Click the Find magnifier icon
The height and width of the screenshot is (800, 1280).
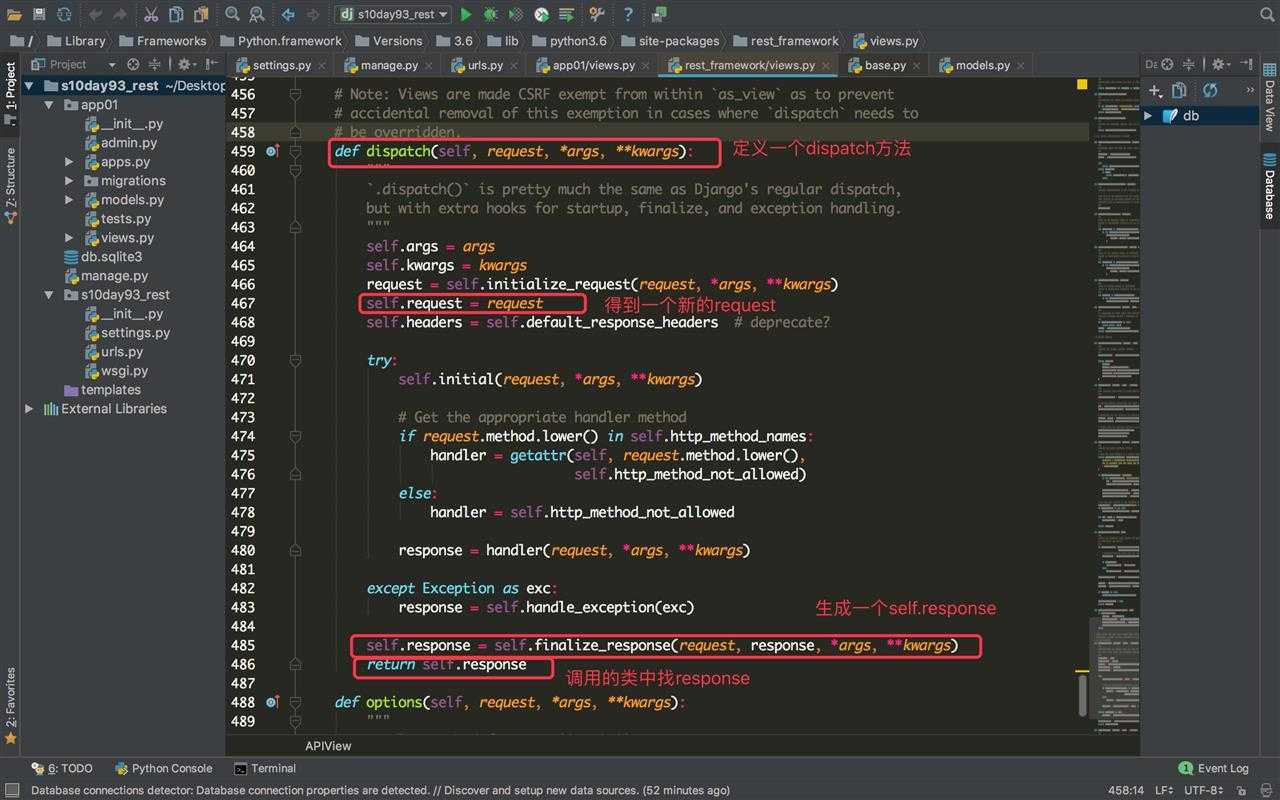[x=232, y=14]
